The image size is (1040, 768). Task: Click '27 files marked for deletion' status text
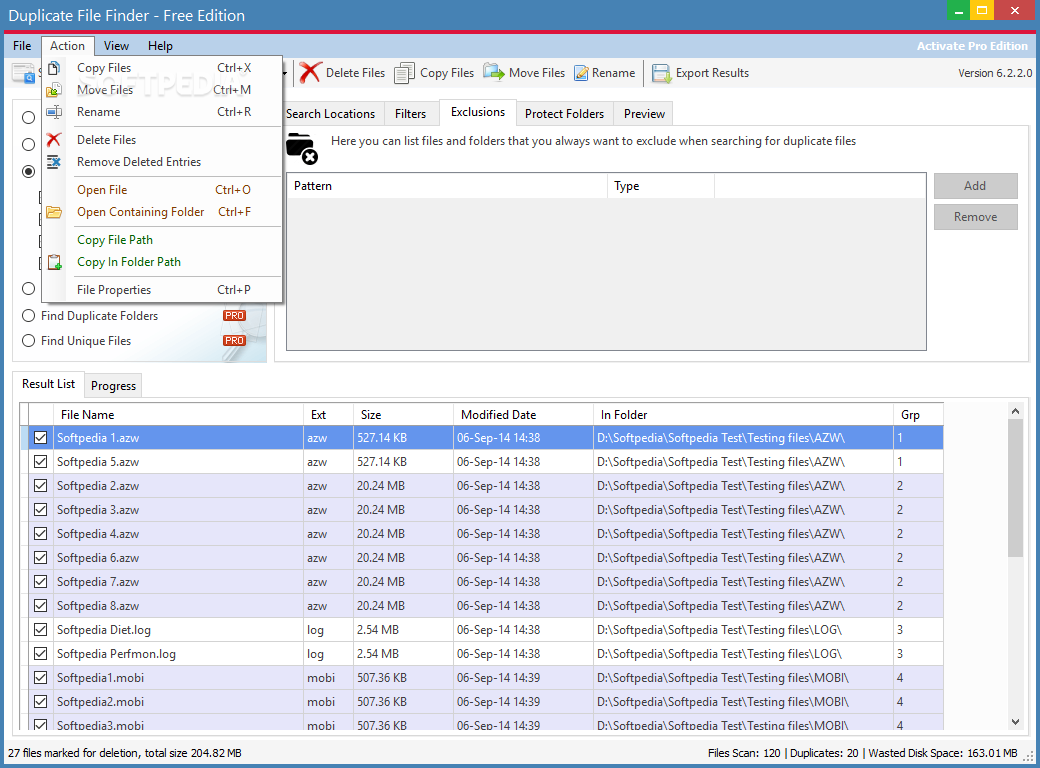[x=71, y=753]
